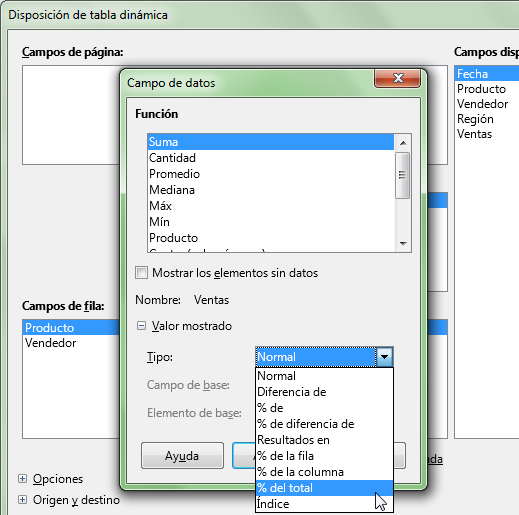519x515 pixels.
Task: Select Suma in the Función list
Action: (271, 142)
